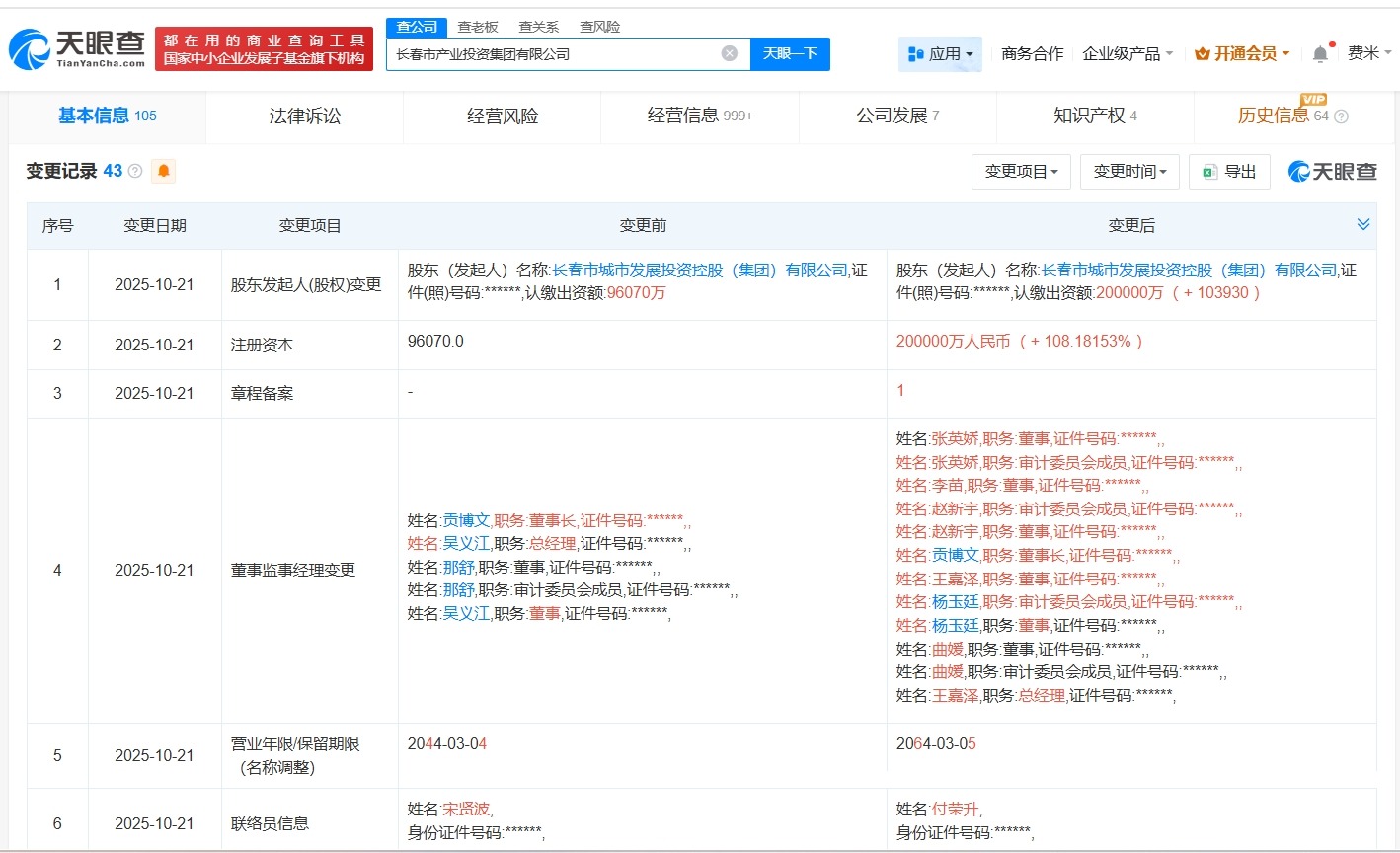Click the VIP badge on 历史信息 tab
This screenshot has width=1400, height=853.
[1312, 100]
